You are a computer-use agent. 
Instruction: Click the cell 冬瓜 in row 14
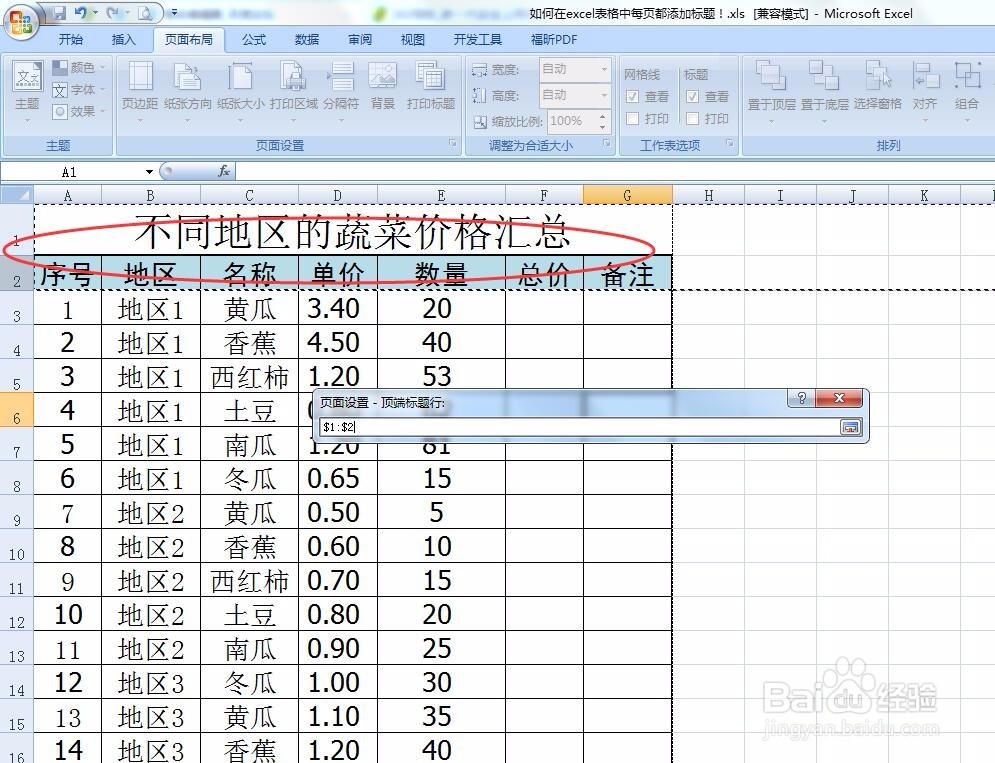tap(249, 682)
